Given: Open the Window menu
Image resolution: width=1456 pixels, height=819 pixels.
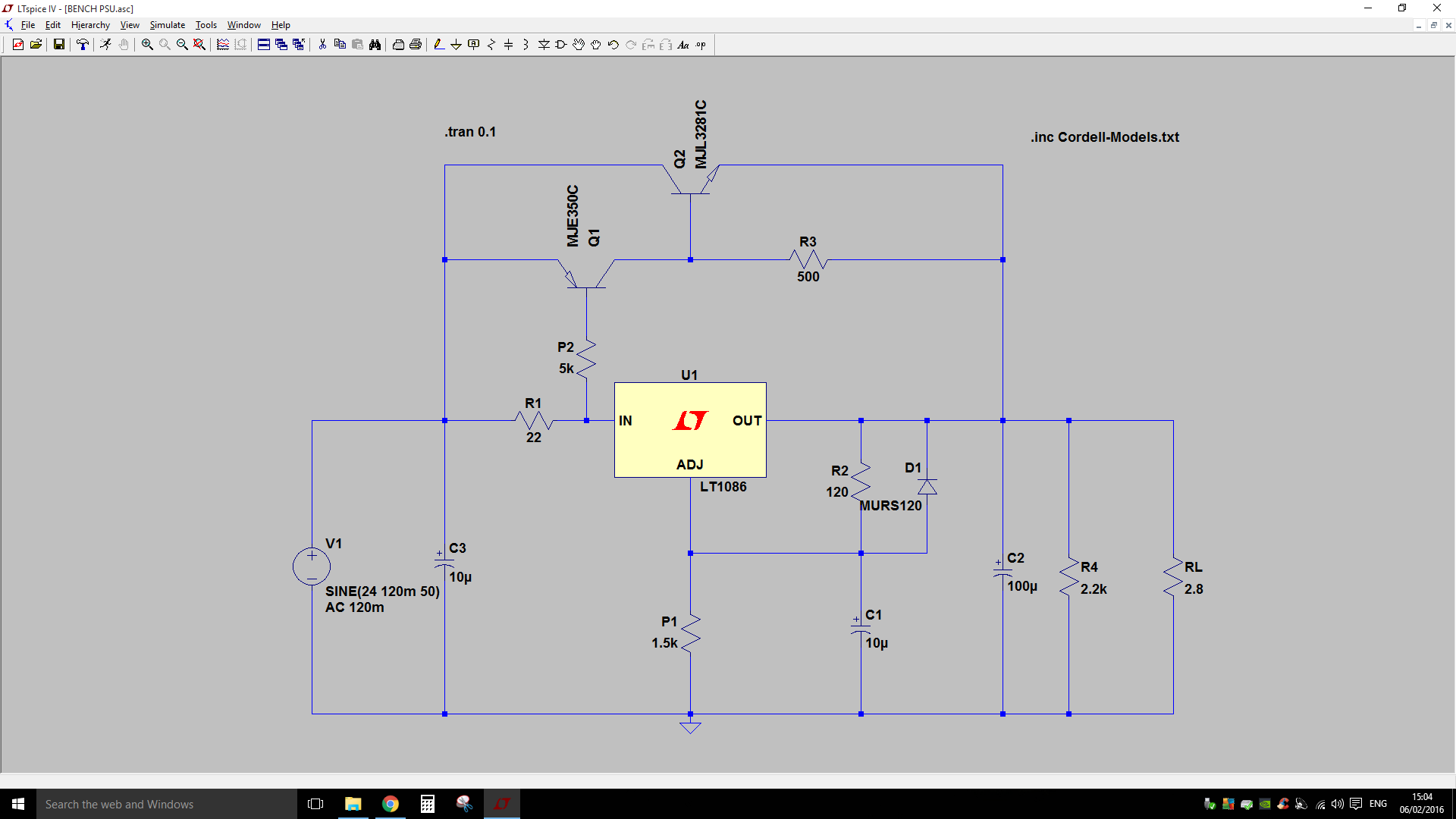Looking at the screenshot, I should click(x=243, y=25).
